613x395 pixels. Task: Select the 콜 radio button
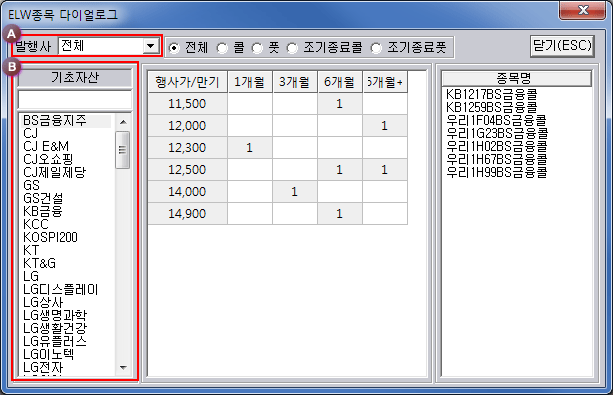point(222,48)
